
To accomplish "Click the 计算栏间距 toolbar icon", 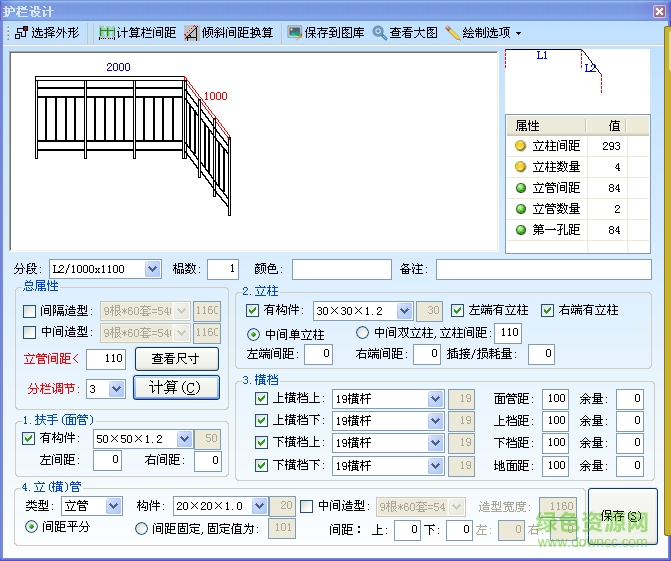I will [106, 33].
